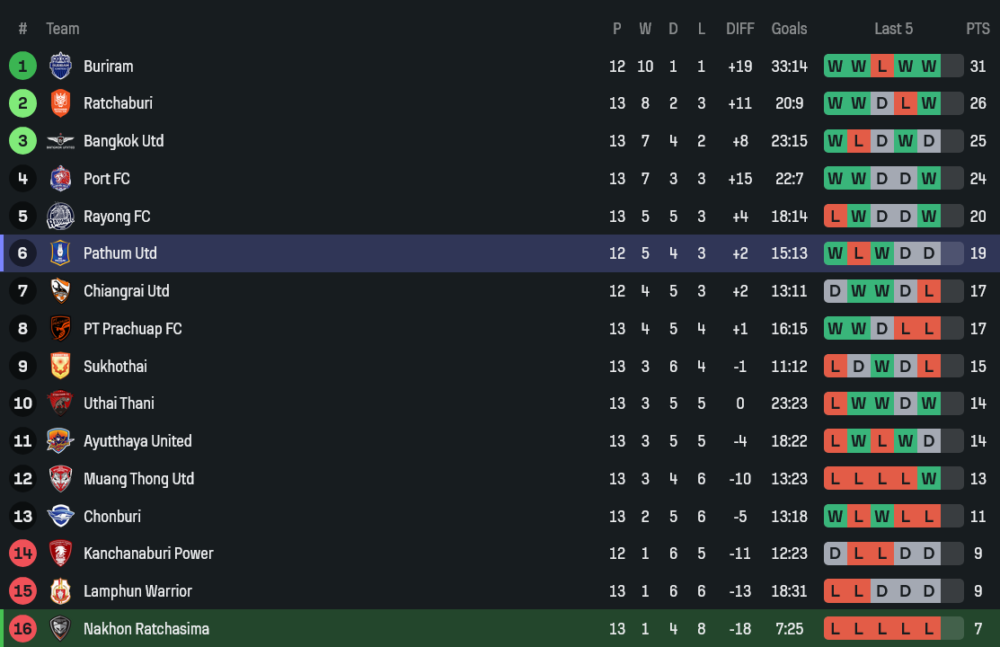
Task: Open the Chiangrai Utd team page
Action: pos(126,291)
